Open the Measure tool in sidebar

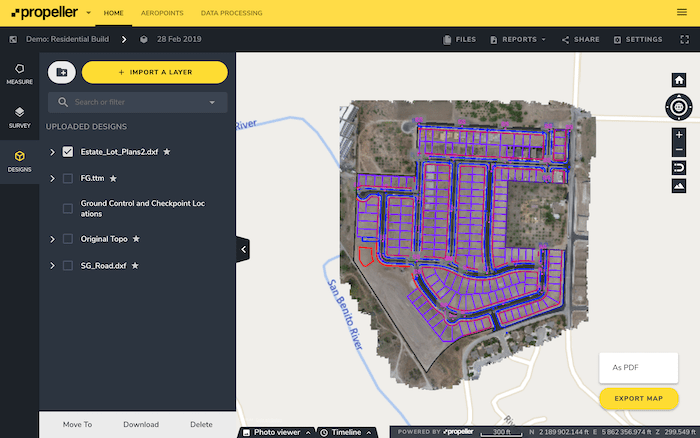click(19, 73)
